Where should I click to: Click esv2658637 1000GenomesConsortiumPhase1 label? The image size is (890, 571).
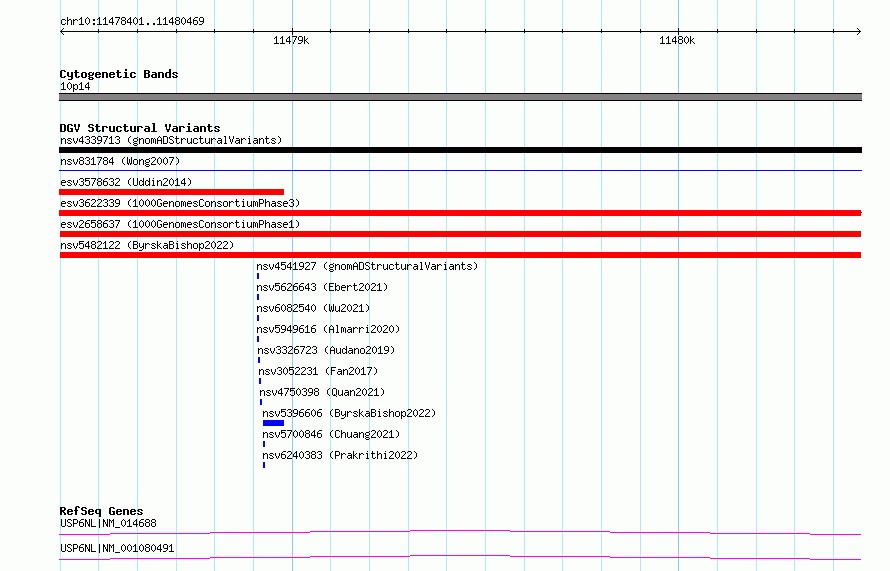[180, 224]
